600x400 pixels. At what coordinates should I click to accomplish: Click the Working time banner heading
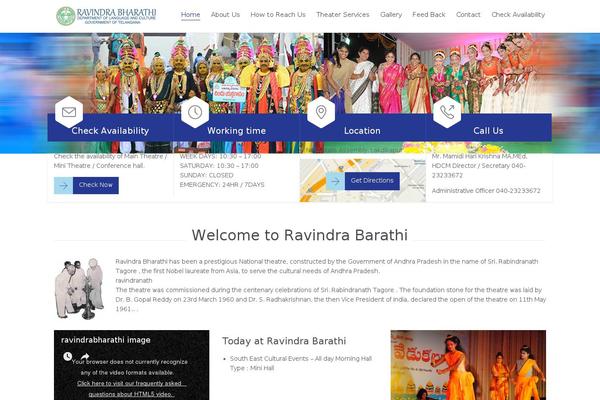pos(236,131)
